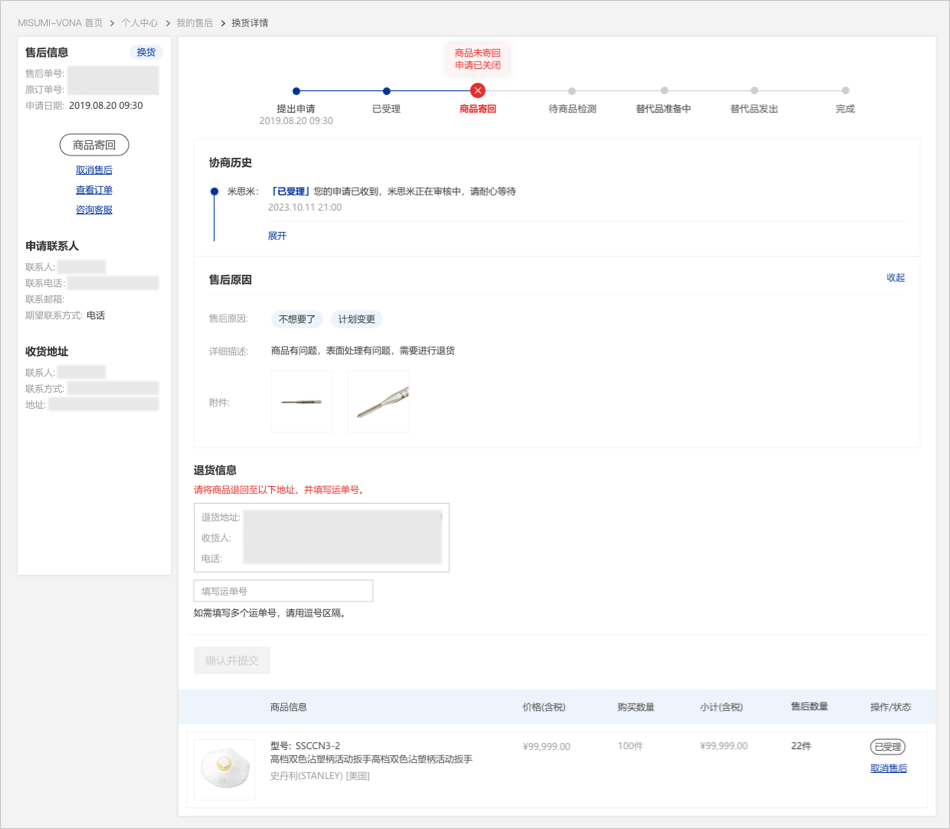Open 我的售后 breadcrumb link

pos(194,23)
